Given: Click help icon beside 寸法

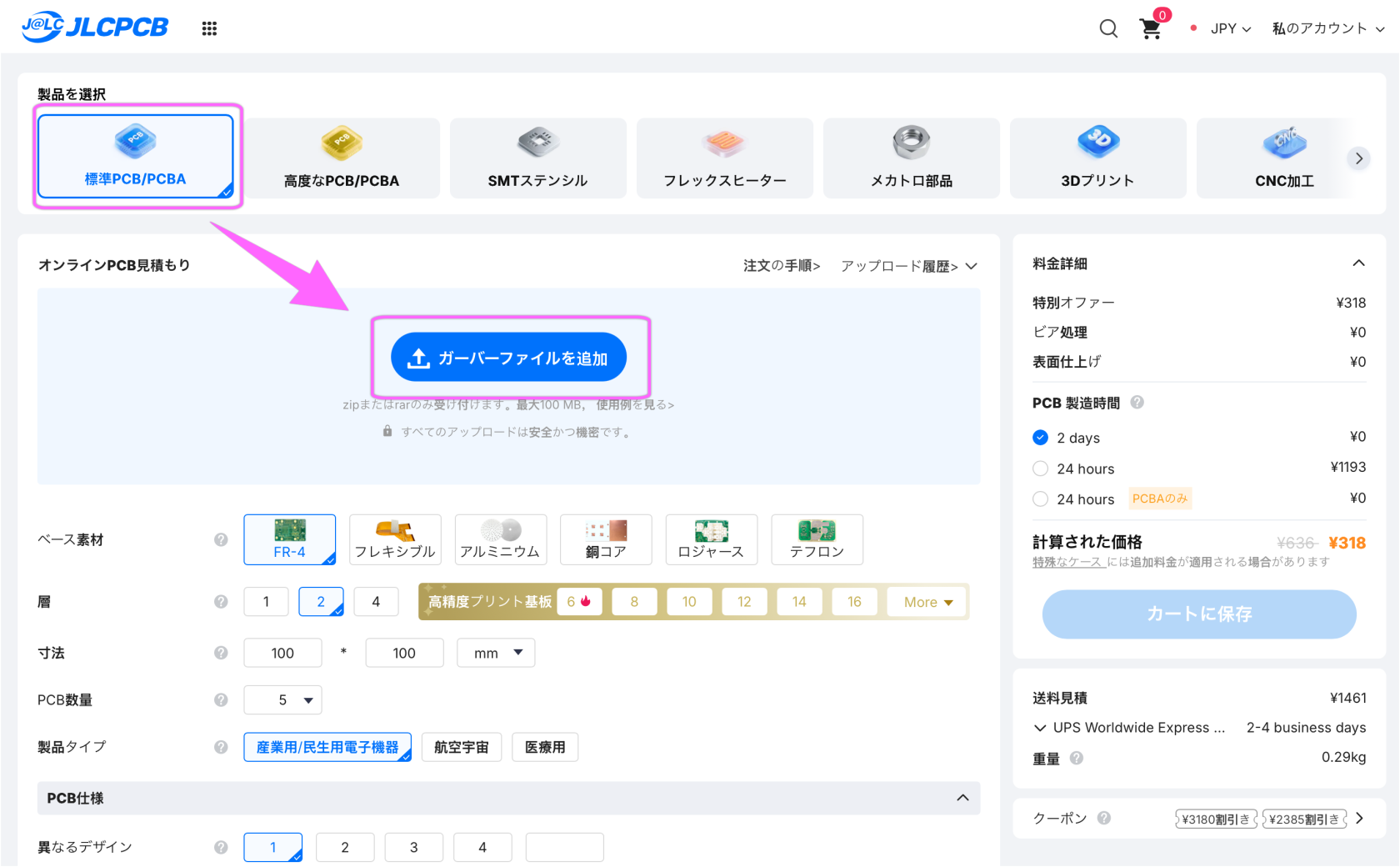Looking at the screenshot, I should coord(221,653).
